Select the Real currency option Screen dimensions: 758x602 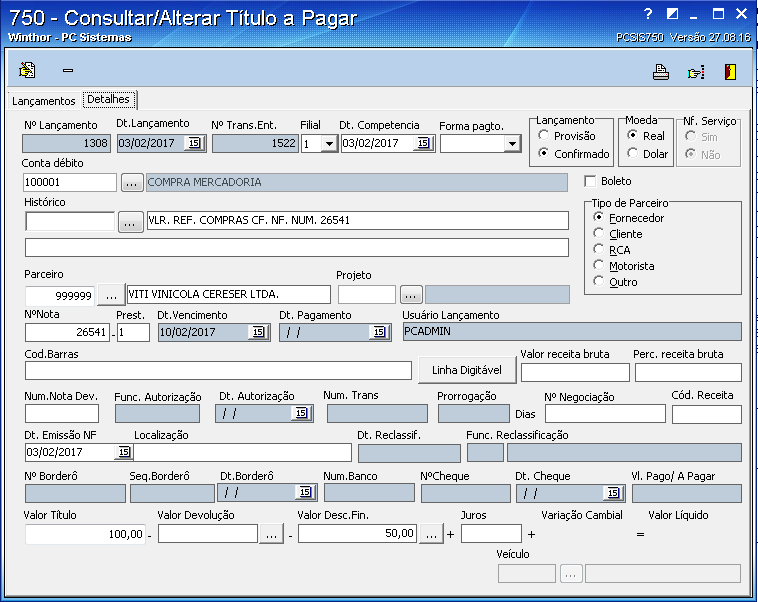click(632, 135)
